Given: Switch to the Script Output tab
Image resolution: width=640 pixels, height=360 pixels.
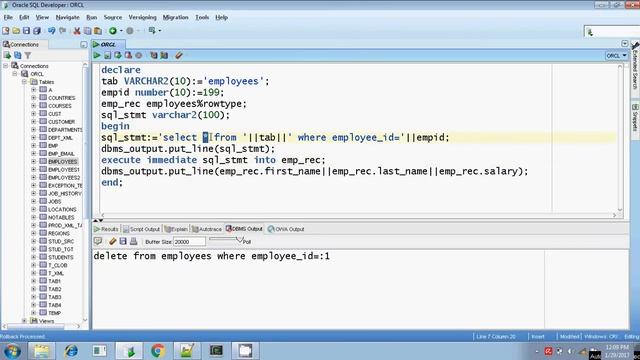Looking at the screenshot, I should pyautogui.click(x=142, y=229).
